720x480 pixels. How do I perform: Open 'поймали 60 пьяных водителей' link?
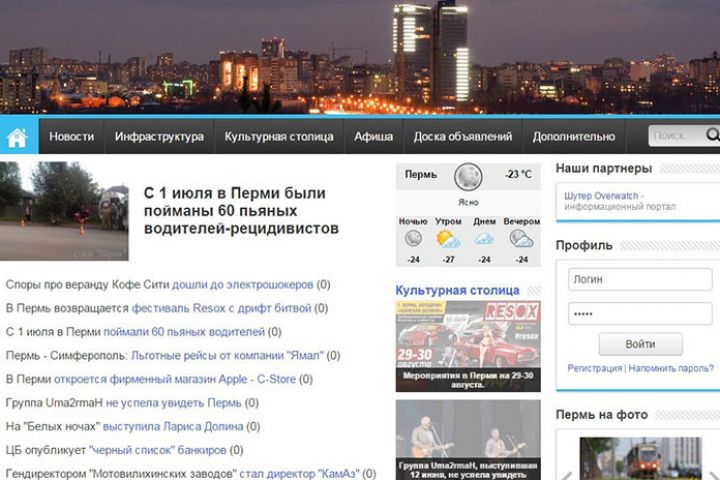(184, 332)
